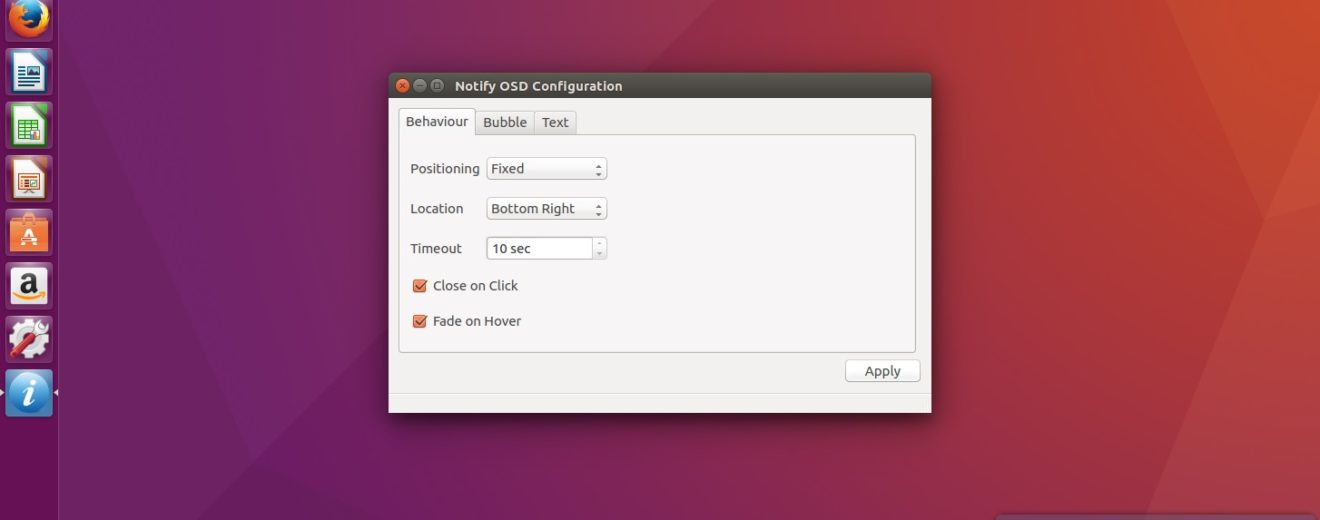
Task: Open the Amazon launcher icon
Action: (29, 286)
